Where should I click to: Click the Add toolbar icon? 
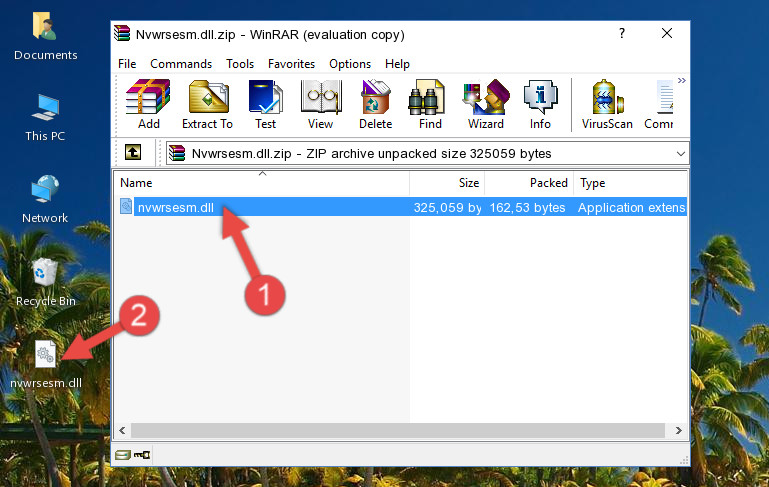[x=148, y=104]
